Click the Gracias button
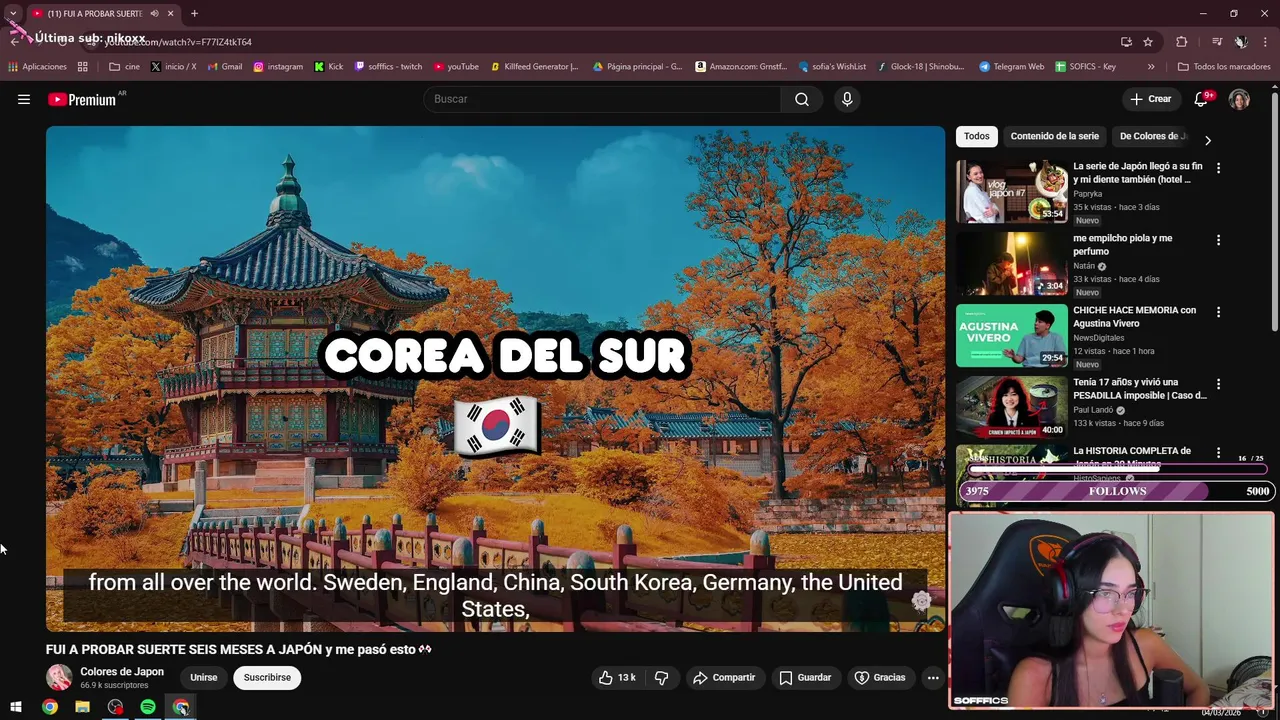Image resolution: width=1280 pixels, height=720 pixels. (x=880, y=677)
